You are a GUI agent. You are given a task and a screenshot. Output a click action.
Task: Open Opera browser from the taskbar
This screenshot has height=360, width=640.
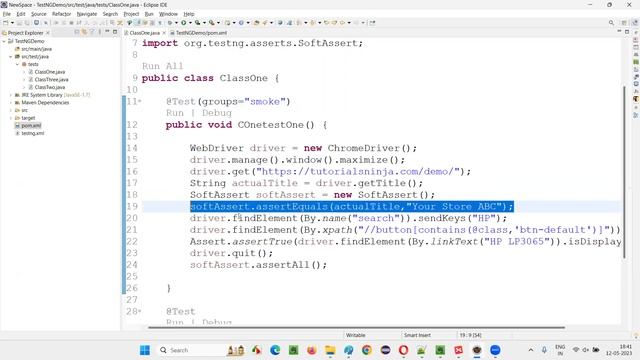[403, 350]
